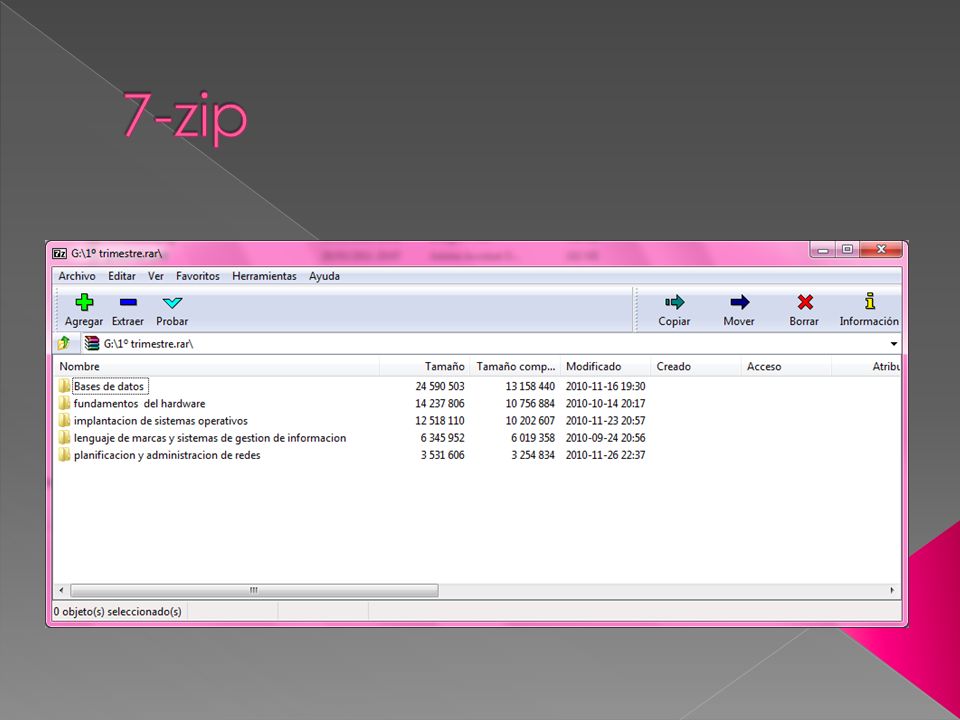Image resolution: width=960 pixels, height=720 pixels.
Task: Select 'fundamentos del hardware' folder name
Action: (x=140, y=403)
